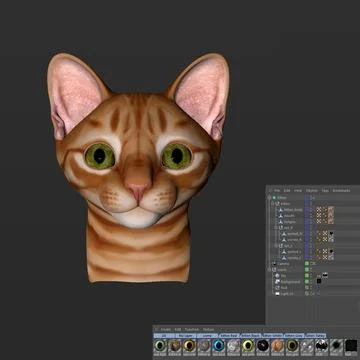Viewport: 360px width, 360px height.
Task: Click the Light object icon
Action: click(277, 294)
